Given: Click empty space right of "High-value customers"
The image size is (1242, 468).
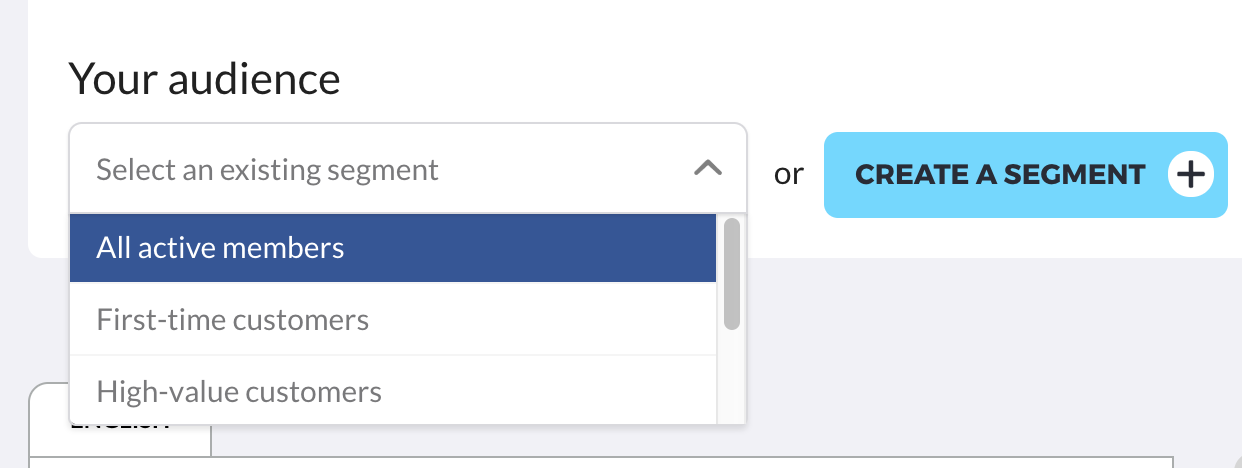Looking at the screenshot, I should [550, 391].
